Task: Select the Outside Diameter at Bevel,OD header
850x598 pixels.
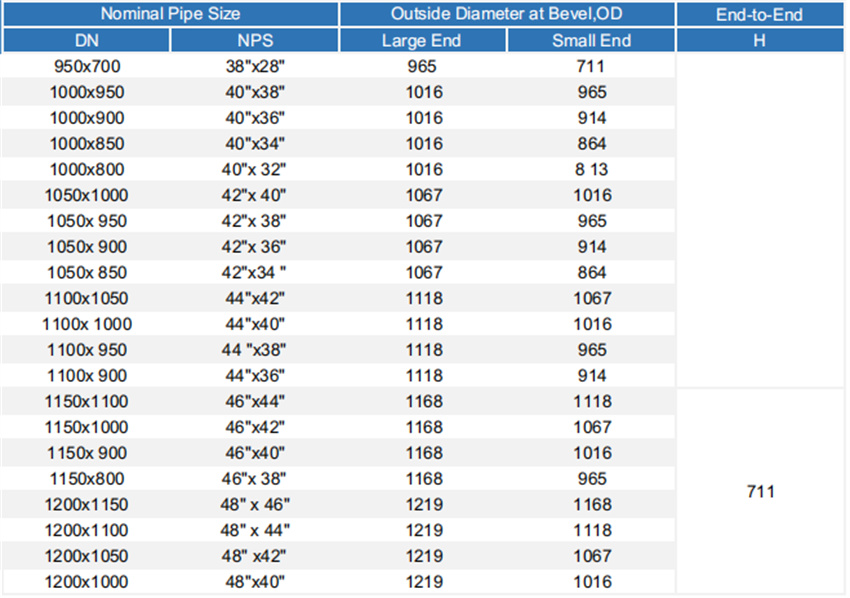Action: [x=507, y=15]
